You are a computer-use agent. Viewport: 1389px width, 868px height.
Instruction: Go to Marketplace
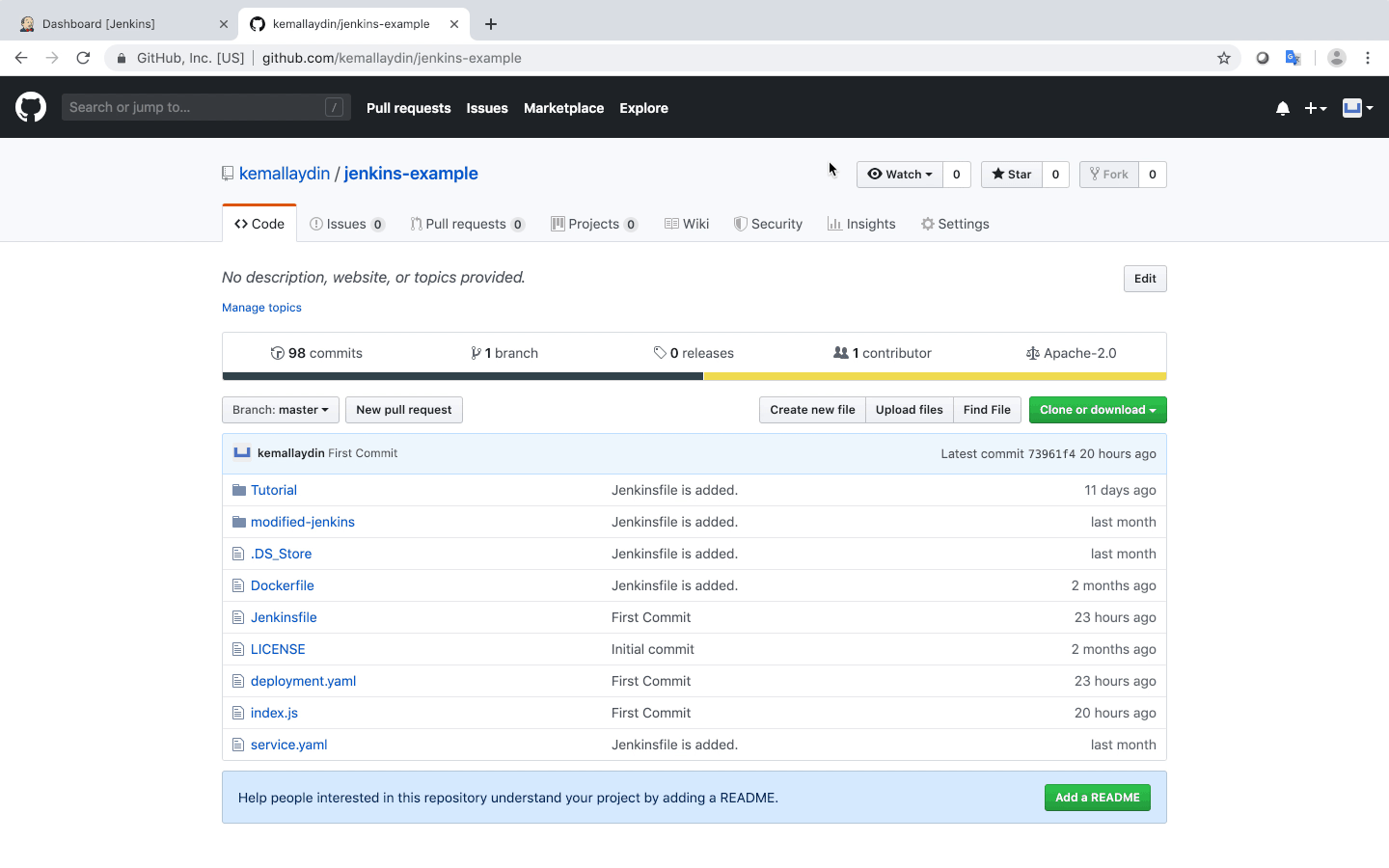pos(564,108)
